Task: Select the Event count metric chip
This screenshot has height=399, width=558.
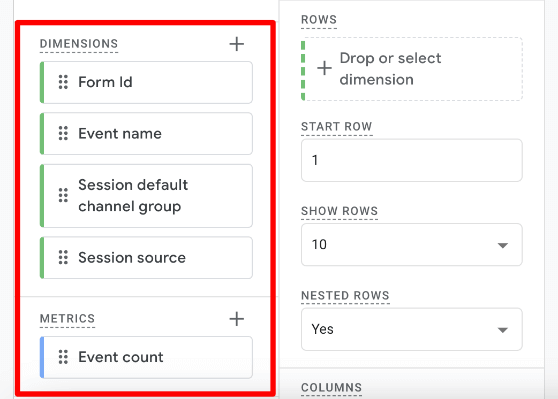Action: pos(146,357)
